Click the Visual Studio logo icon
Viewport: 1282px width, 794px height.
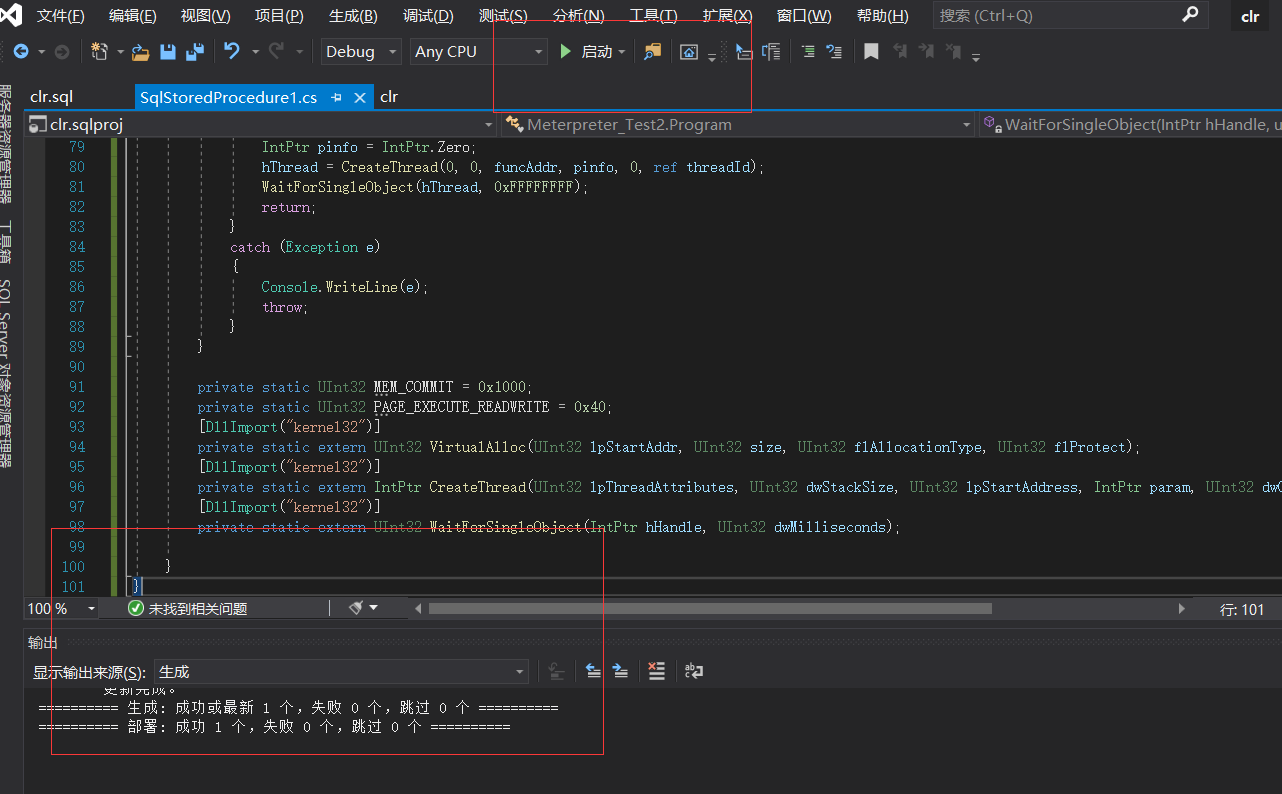click(x=12, y=15)
